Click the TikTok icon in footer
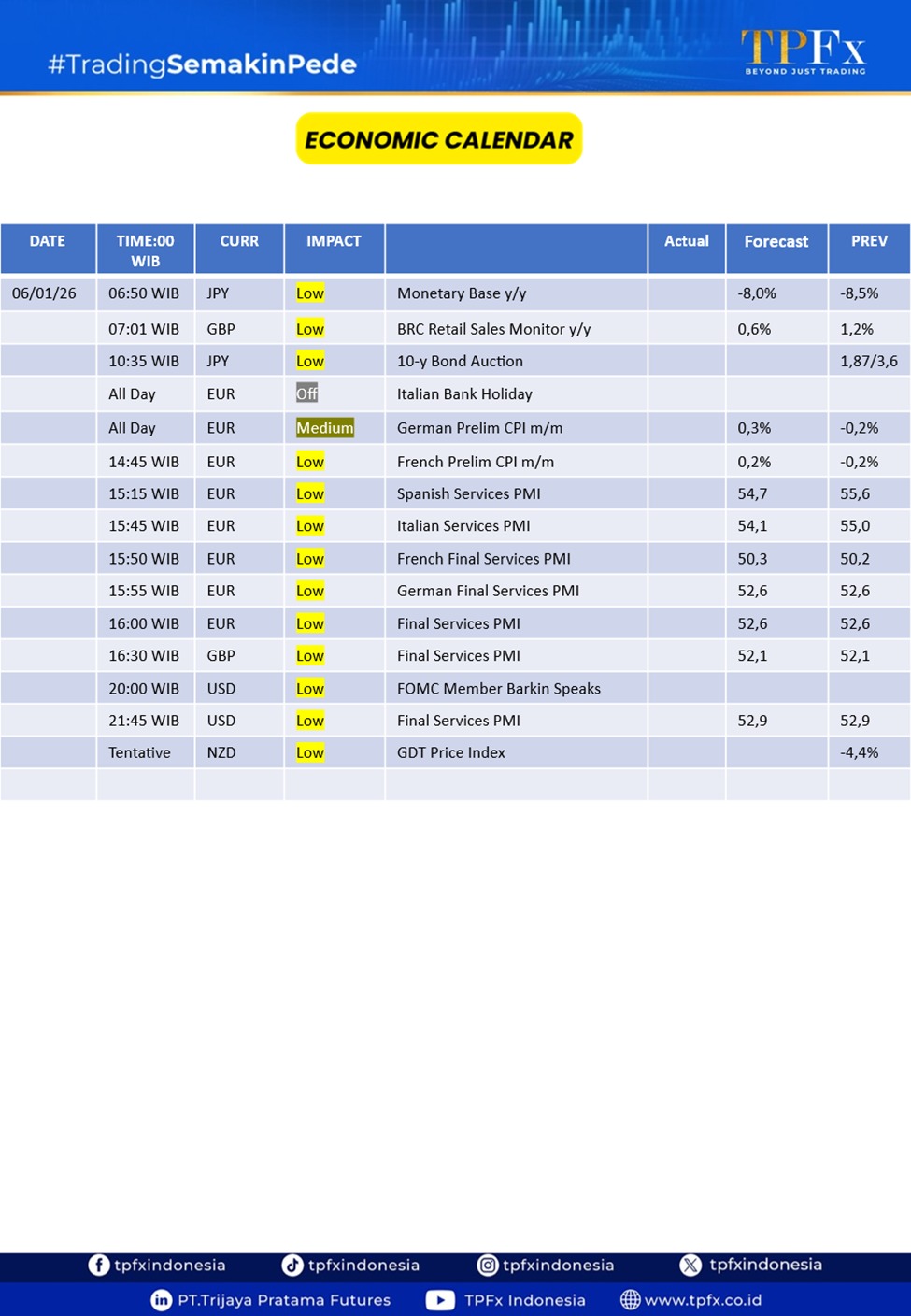This screenshot has width=911, height=1316. (x=292, y=1265)
